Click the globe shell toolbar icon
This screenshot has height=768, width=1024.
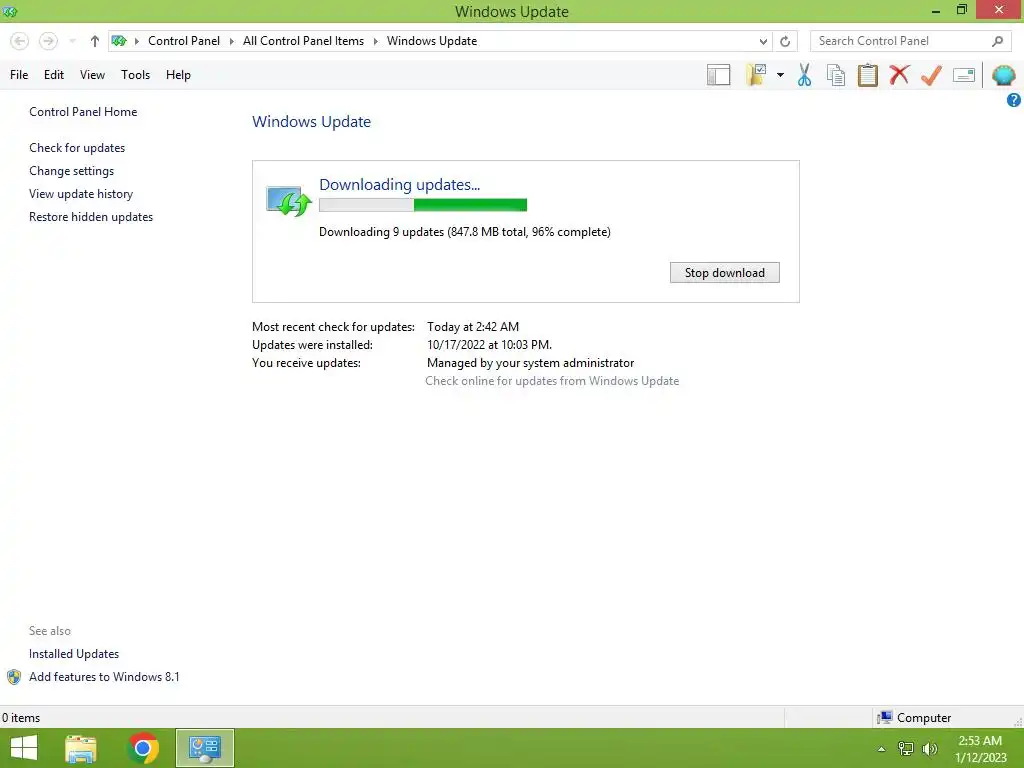[x=1003, y=75]
